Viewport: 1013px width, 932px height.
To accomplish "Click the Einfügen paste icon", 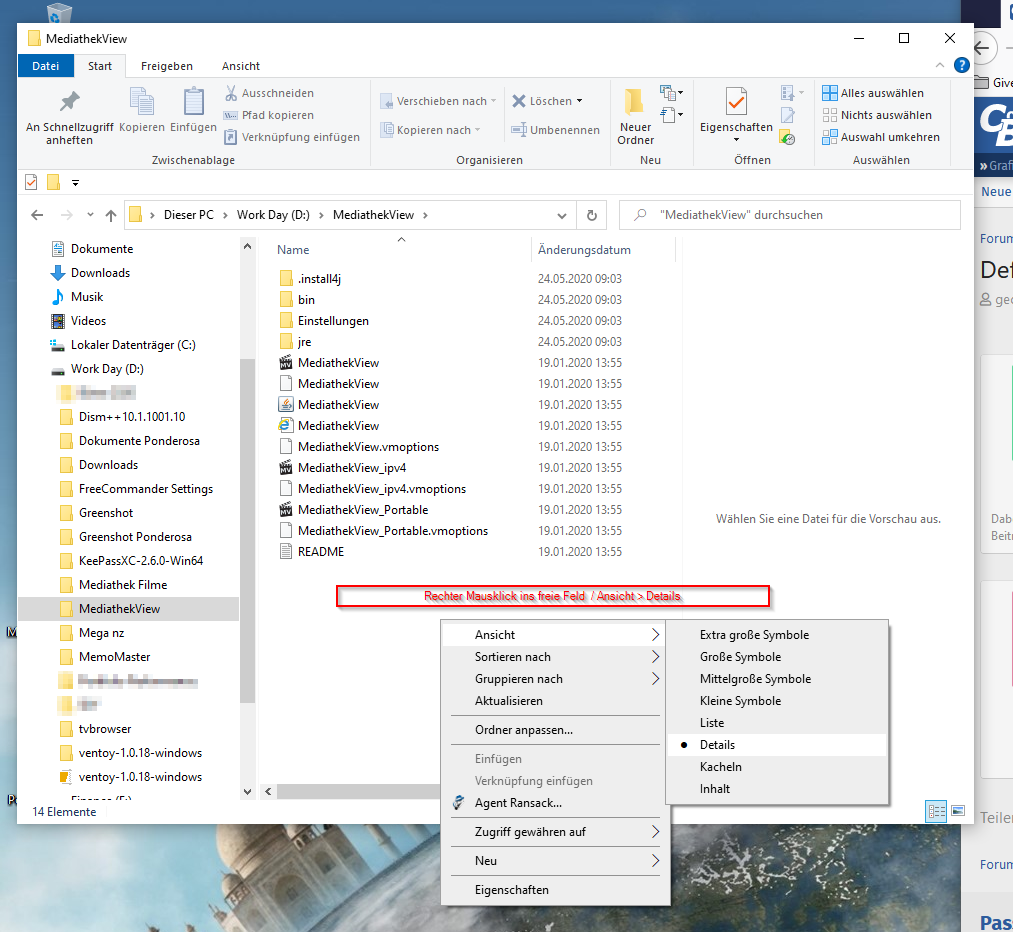I will [193, 101].
